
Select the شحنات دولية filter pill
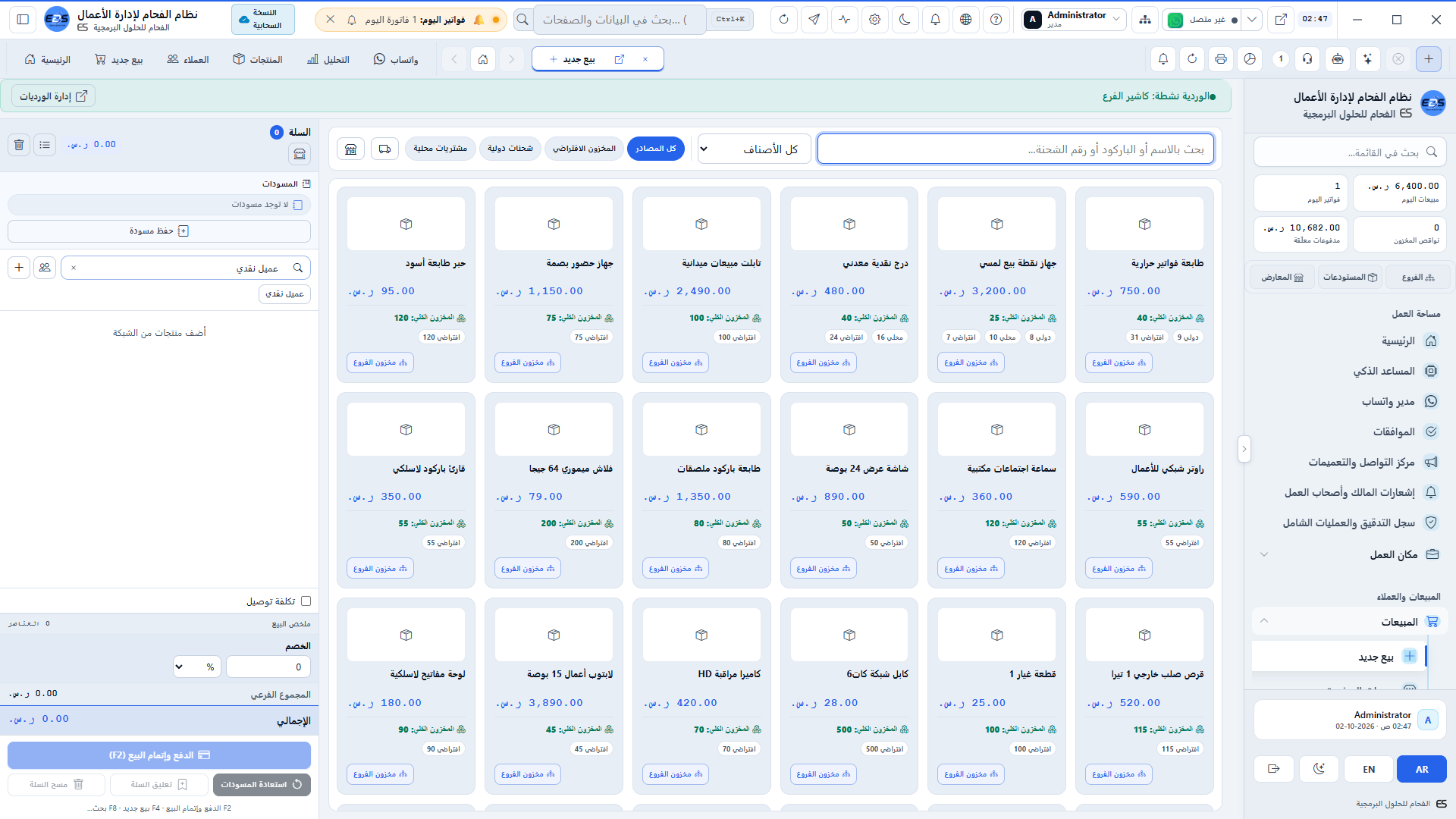(510, 149)
